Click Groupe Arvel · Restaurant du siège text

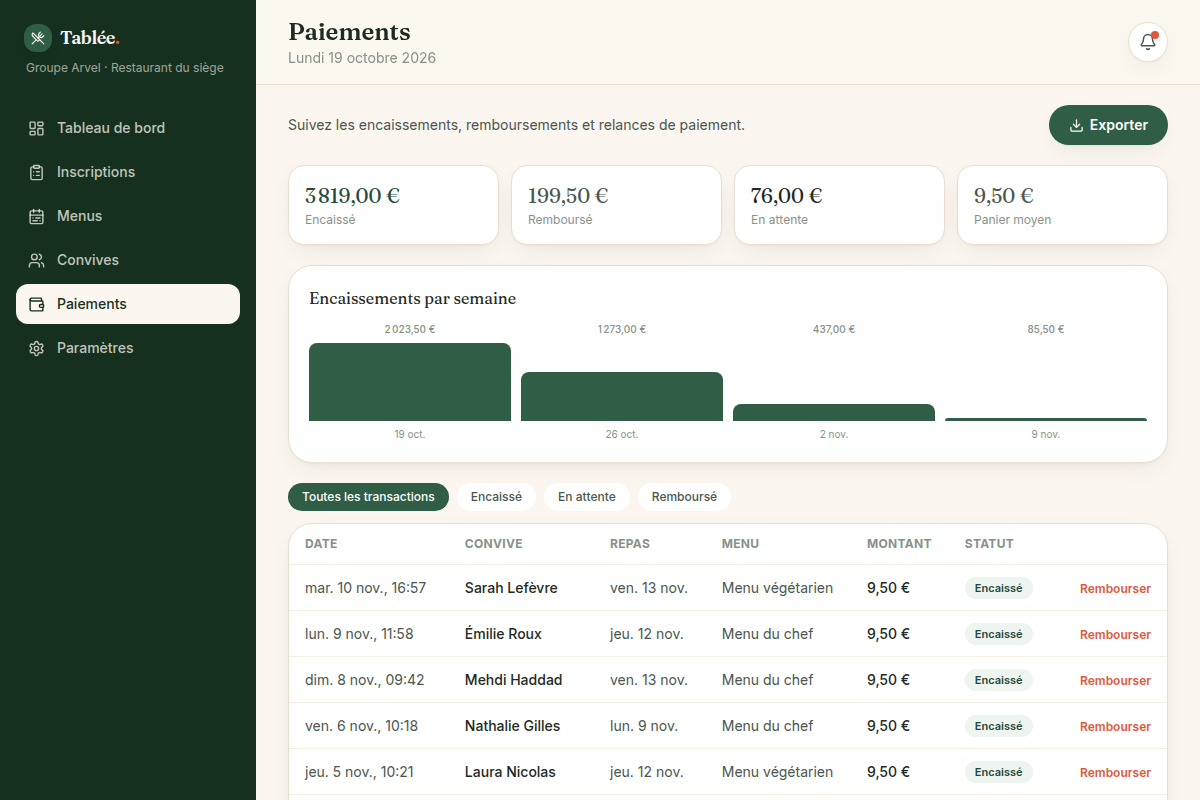tap(125, 68)
